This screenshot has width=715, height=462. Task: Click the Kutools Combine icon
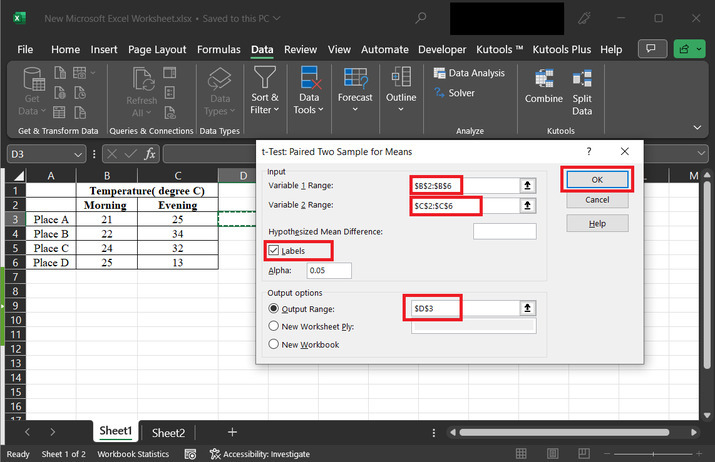(544, 80)
